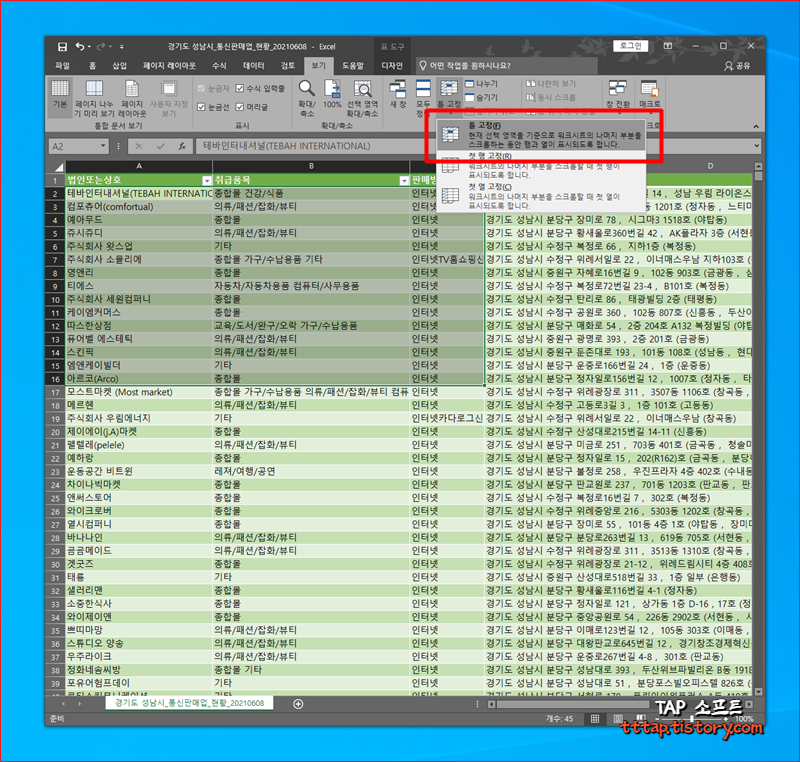Choose Freeze Panes (틀 고정) menu entry

541,135
